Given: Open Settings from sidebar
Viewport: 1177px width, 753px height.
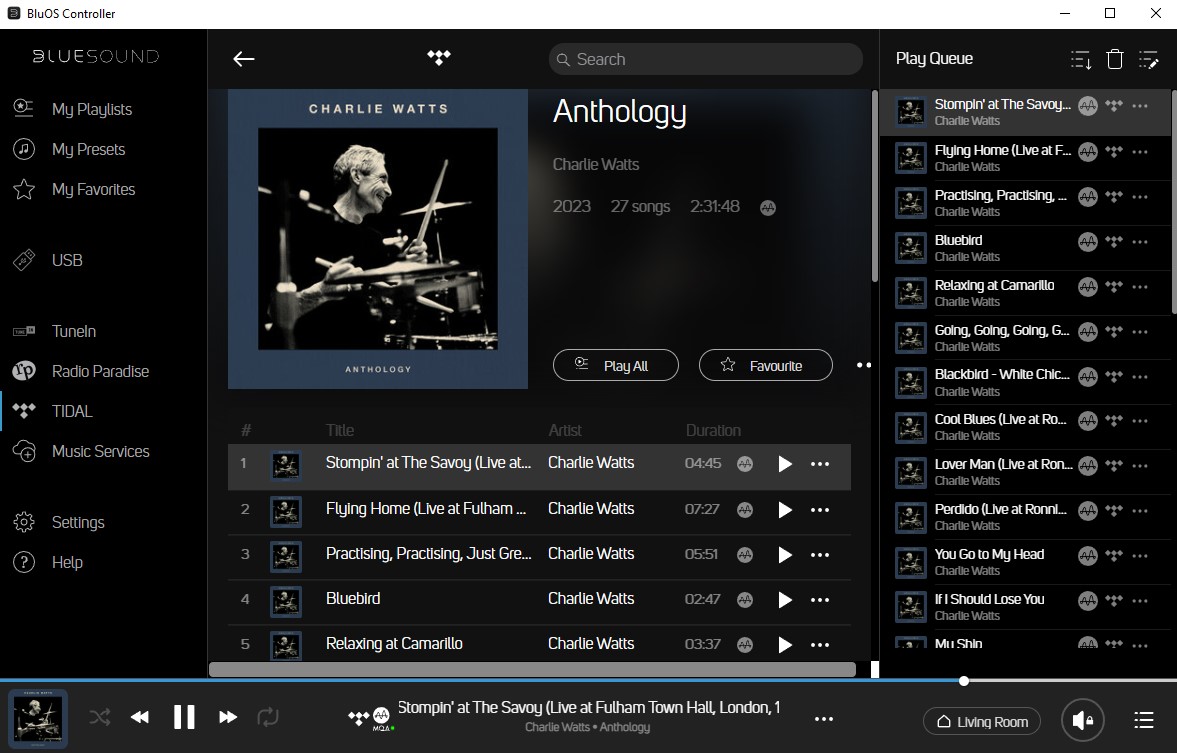Looking at the screenshot, I should tap(77, 522).
